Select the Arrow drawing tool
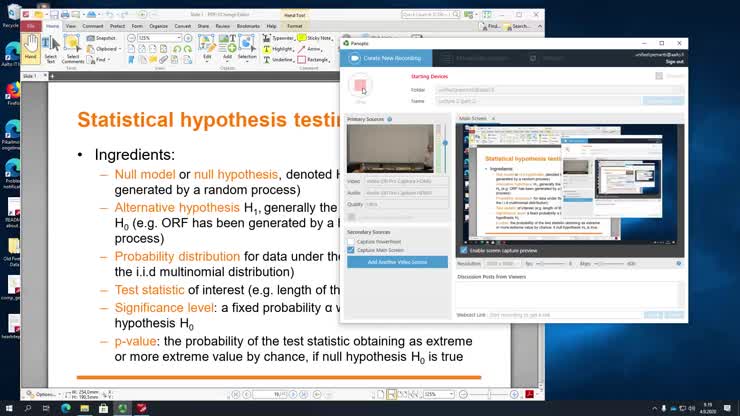Image resolution: width=740 pixels, height=416 pixels. [x=310, y=49]
